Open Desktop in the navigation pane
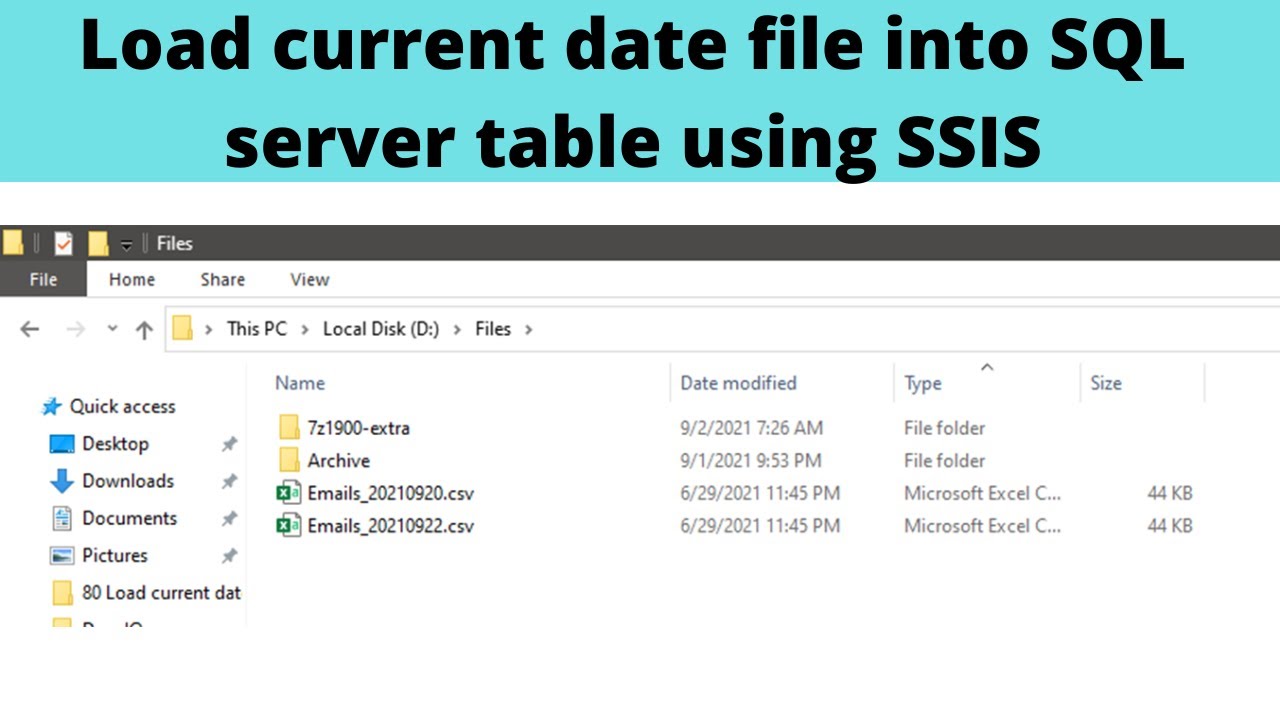The height and width of the screenshot is (720, 1280). [115, 443]
